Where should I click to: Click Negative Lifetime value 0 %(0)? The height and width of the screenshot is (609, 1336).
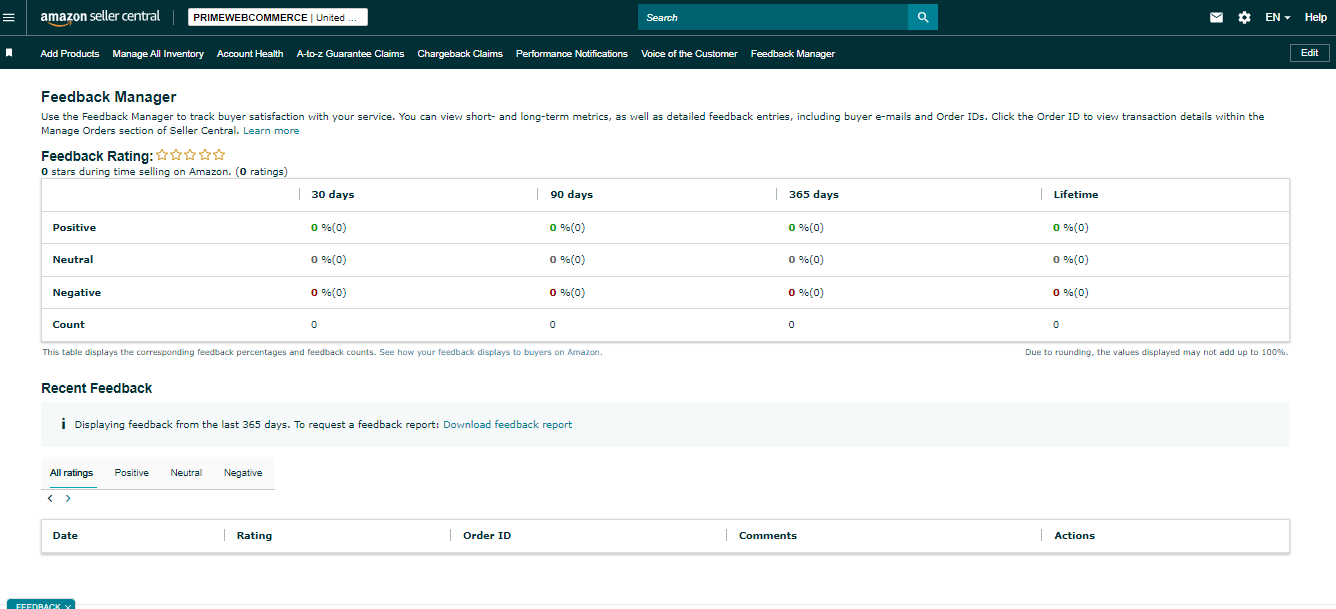point(1071,293)
